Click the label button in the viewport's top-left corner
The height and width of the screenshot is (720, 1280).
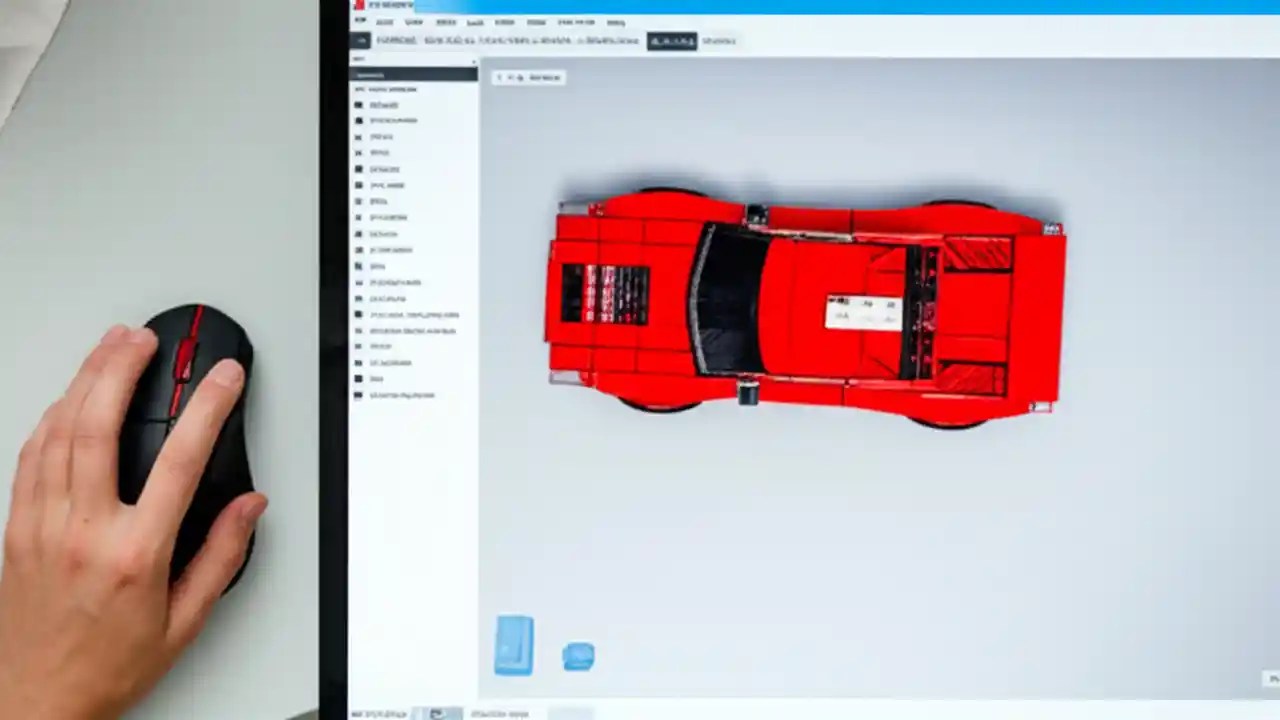[x=544, y=77]
